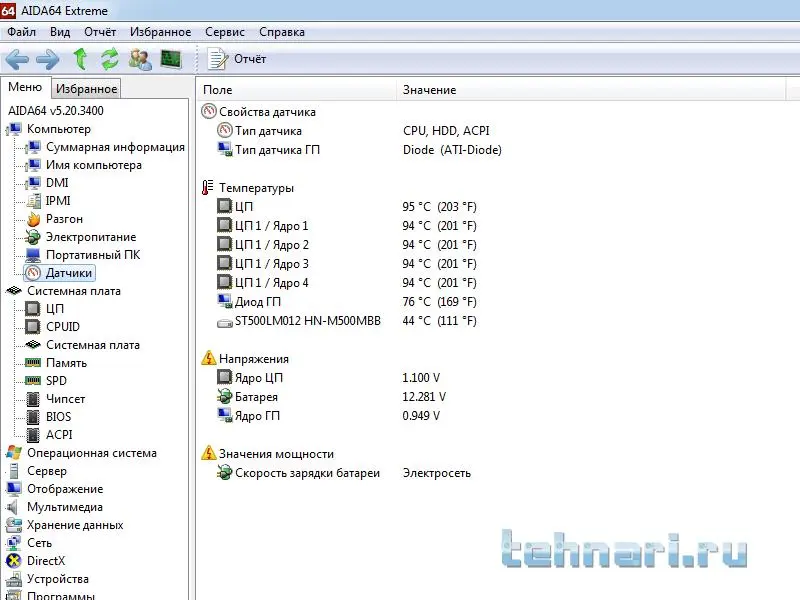800x600 pixels.
Task: Open the Сервис menu
Action: pos(224,32)
